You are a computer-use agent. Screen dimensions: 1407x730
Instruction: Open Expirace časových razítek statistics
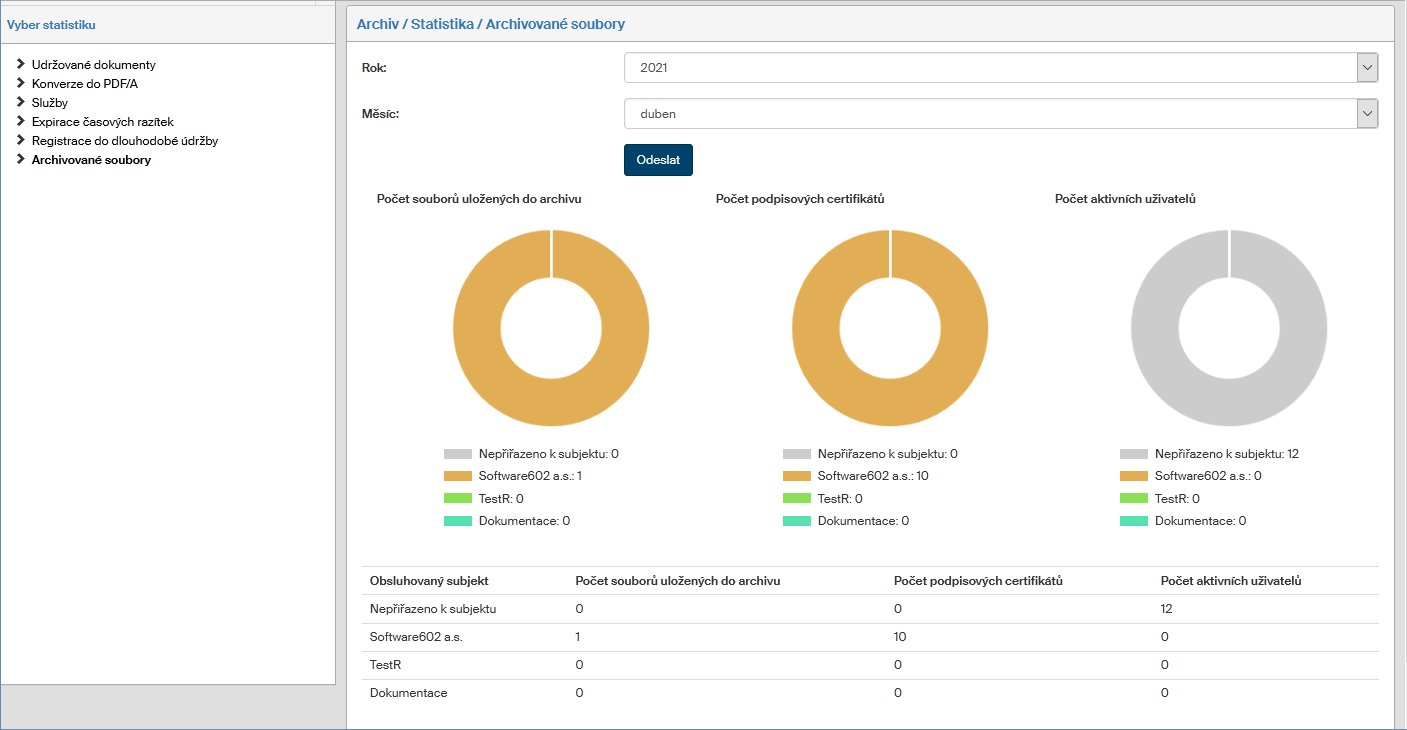[x=102, y=122]
